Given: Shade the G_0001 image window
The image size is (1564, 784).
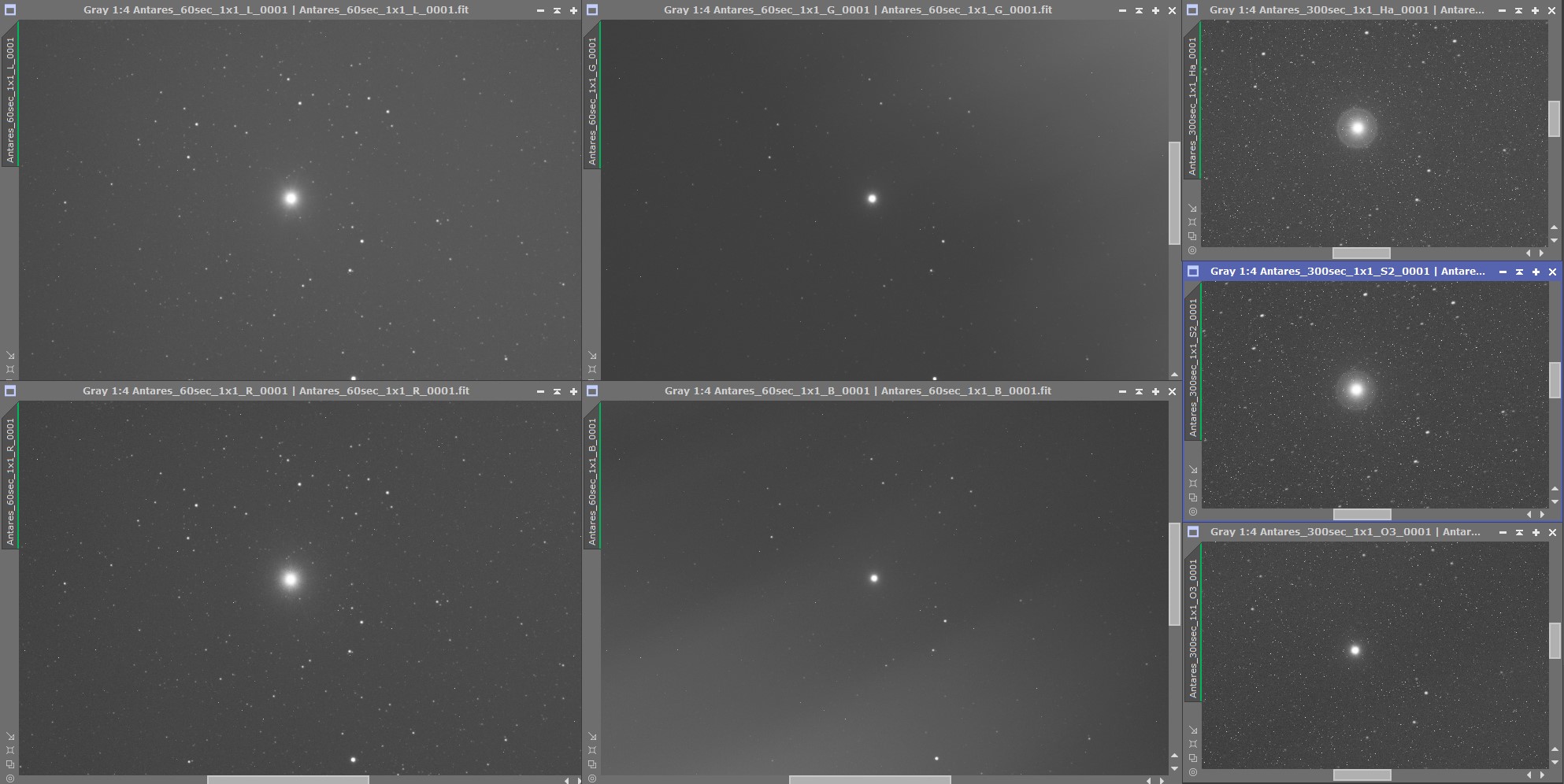Looking at the screenshot, I should (x=1139, y=10).
